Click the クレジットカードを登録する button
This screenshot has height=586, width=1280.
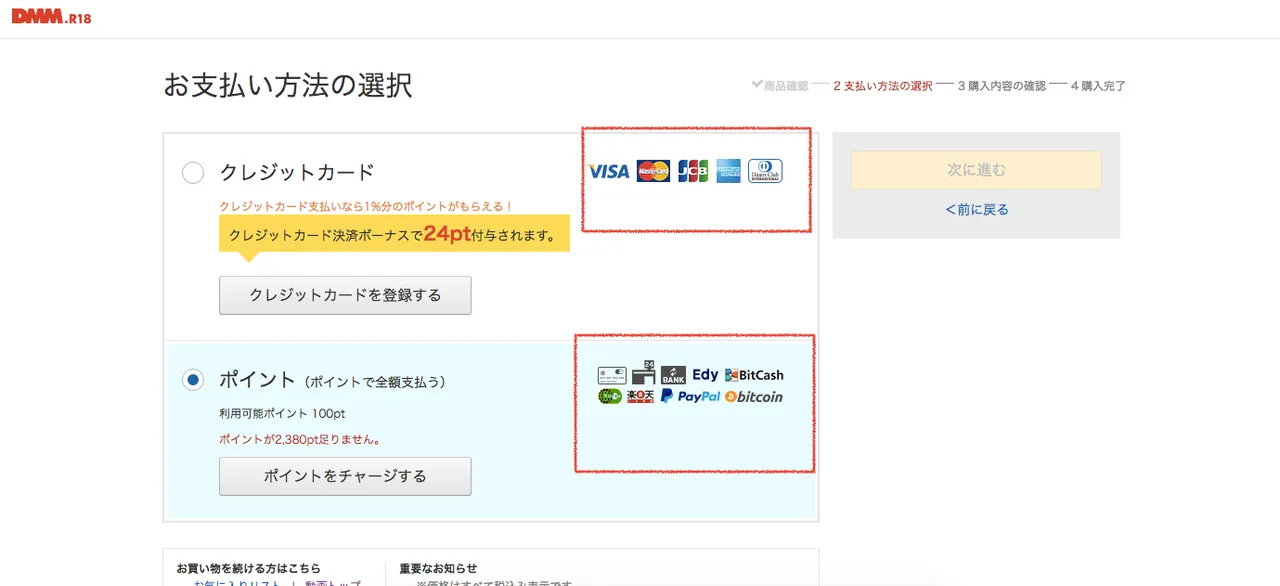pyautogui.click(x=345, y=296)
